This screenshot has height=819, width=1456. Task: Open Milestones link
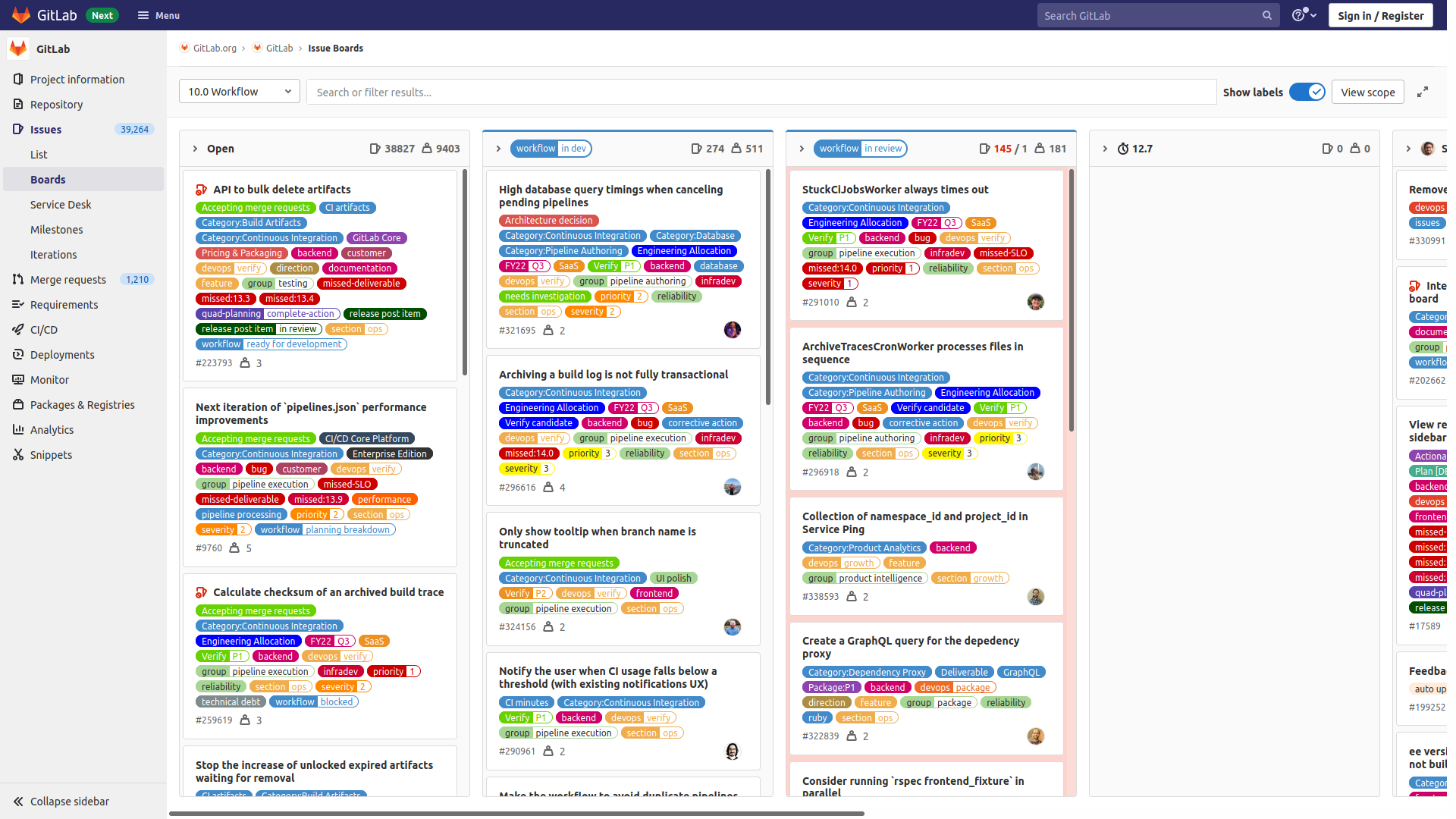[x=57, y=230]
